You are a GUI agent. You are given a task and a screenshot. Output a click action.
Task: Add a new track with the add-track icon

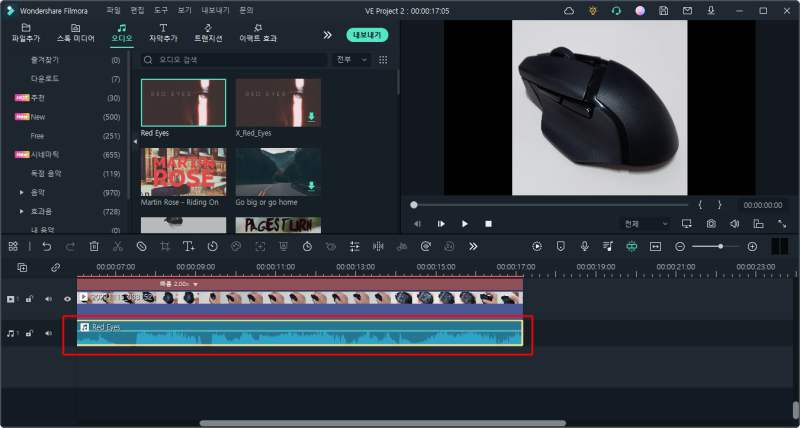pyautogui.click(x=22, y=267)
